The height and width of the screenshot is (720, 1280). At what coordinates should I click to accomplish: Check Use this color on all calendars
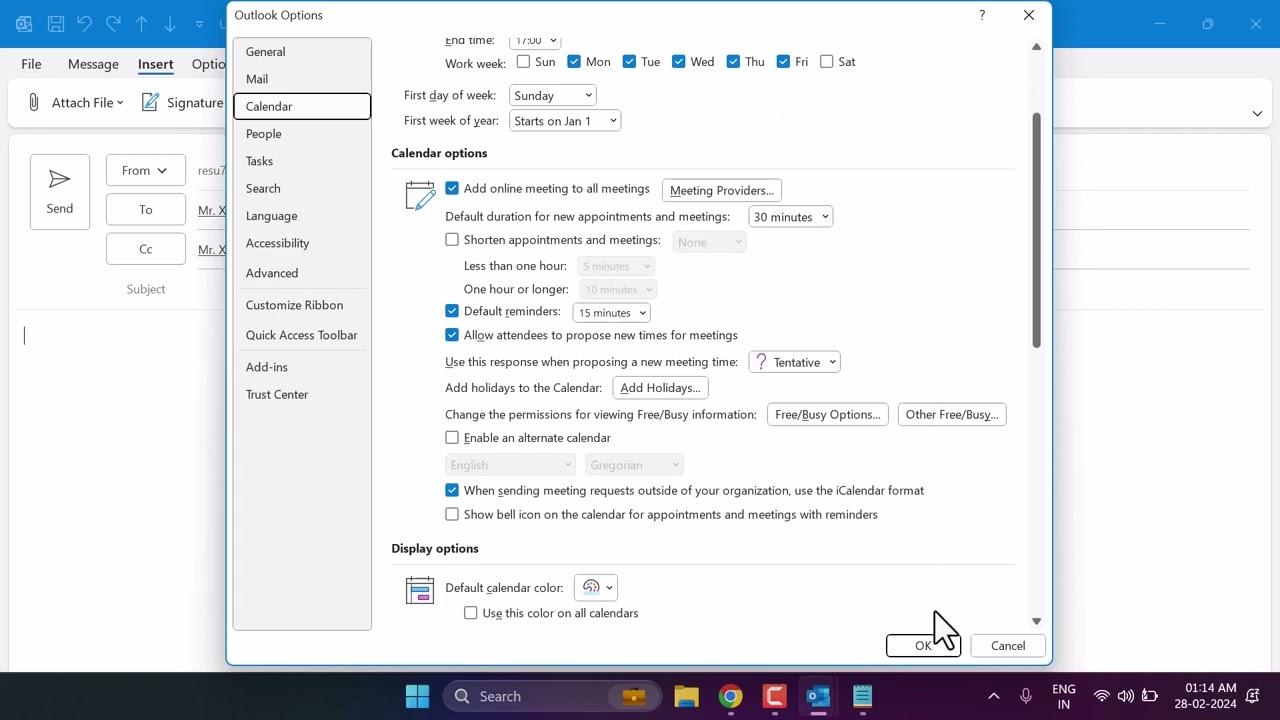pyautogui.click(x=471, y=613)
